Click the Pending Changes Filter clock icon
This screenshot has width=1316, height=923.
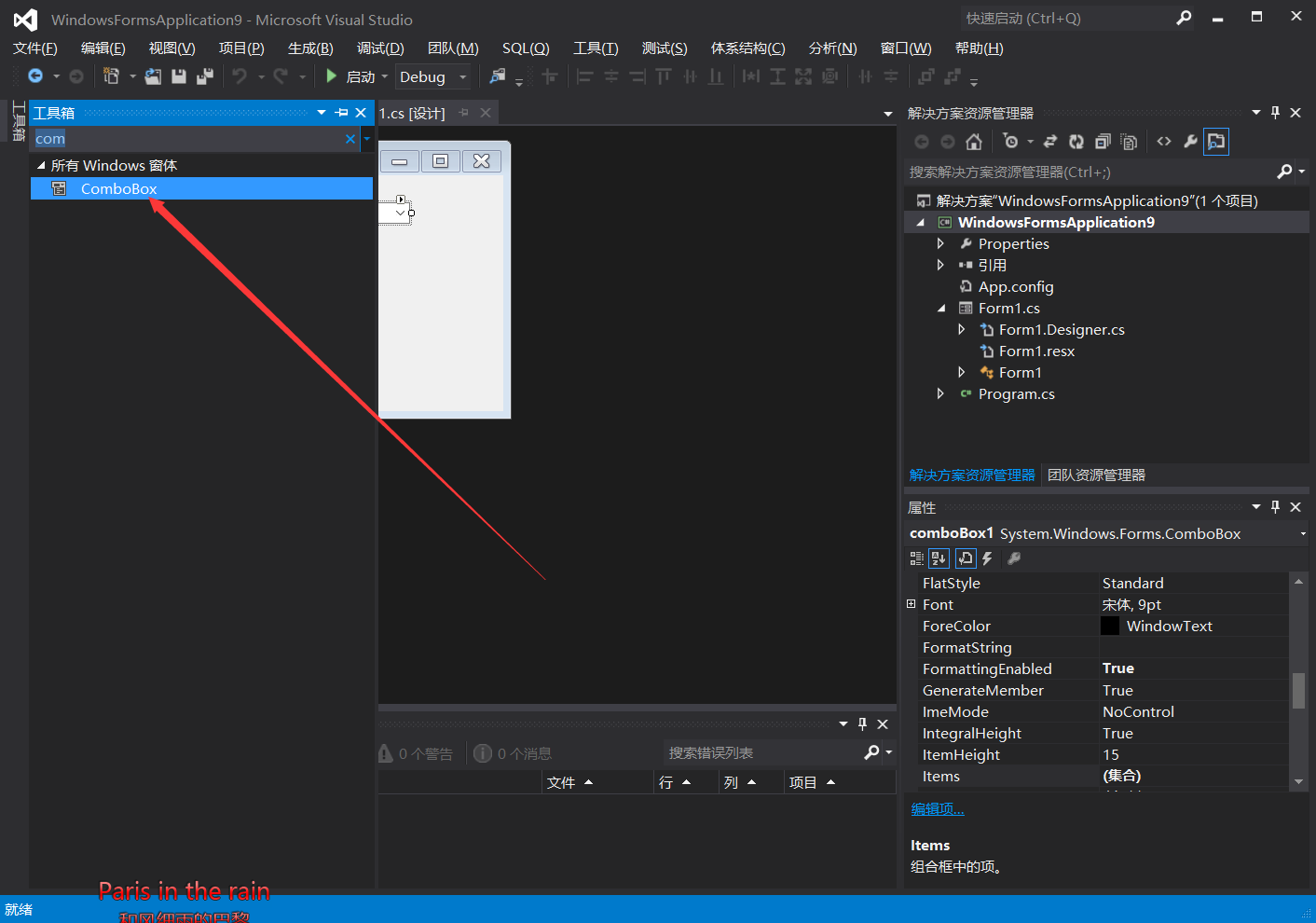tap(1010, 142)
